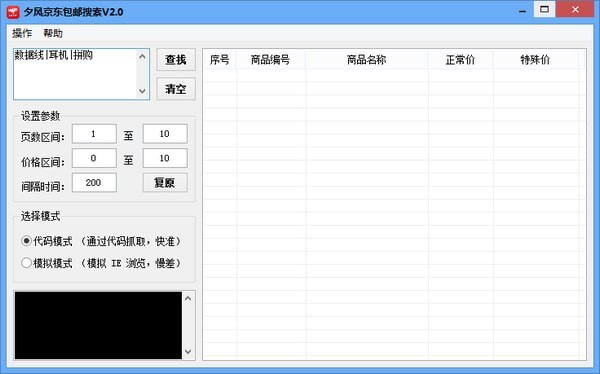Click the 价格区间 label text
600x374 pixels.
[42, 162]
